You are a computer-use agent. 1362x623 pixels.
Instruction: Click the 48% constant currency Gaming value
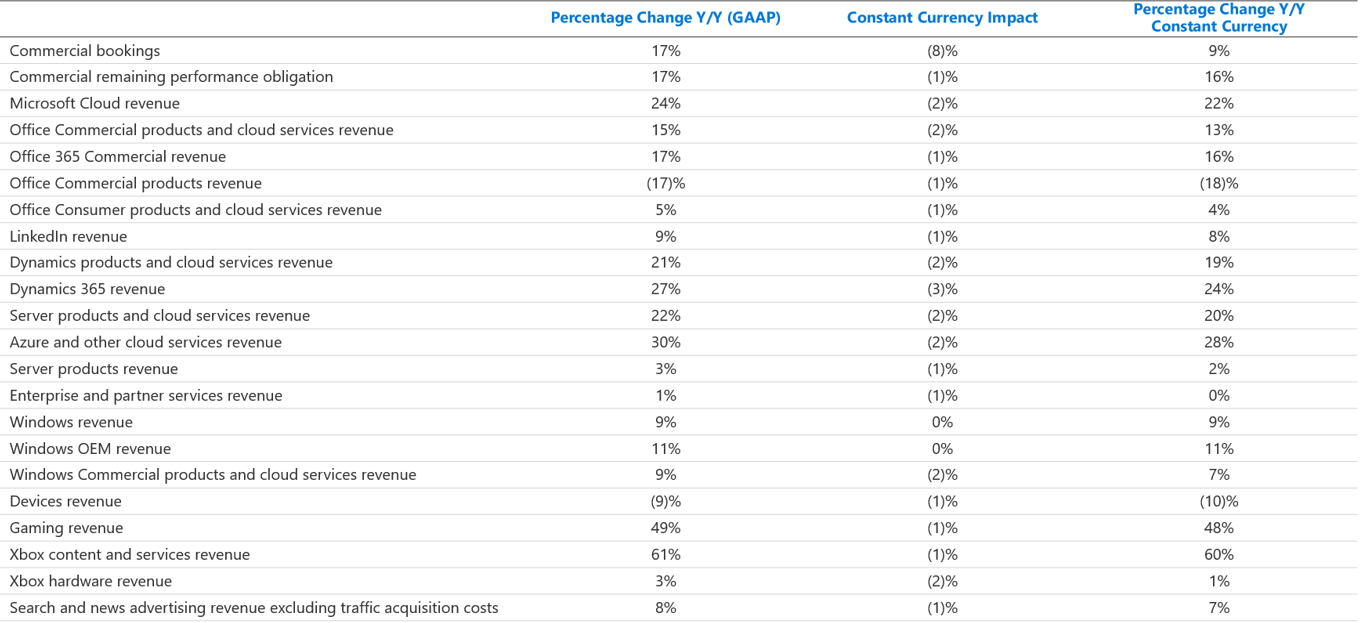pos(1219,528)
